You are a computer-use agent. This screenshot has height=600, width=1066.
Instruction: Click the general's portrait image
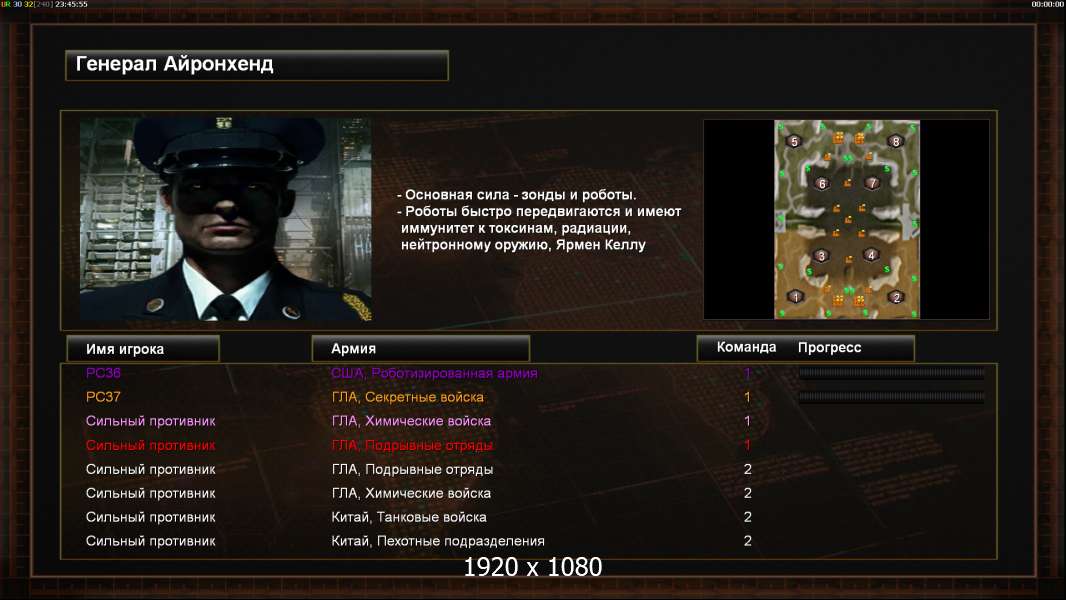226,219
